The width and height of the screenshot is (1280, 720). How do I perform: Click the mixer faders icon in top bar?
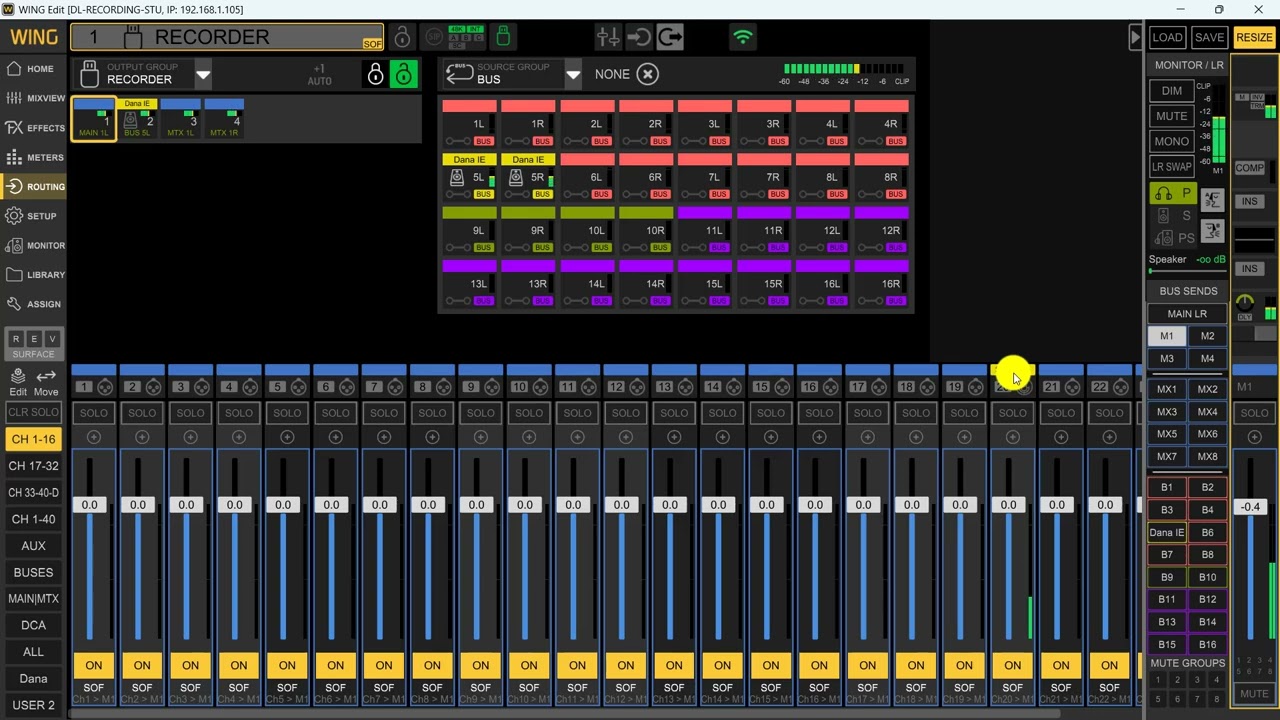(x=607, y=37)
